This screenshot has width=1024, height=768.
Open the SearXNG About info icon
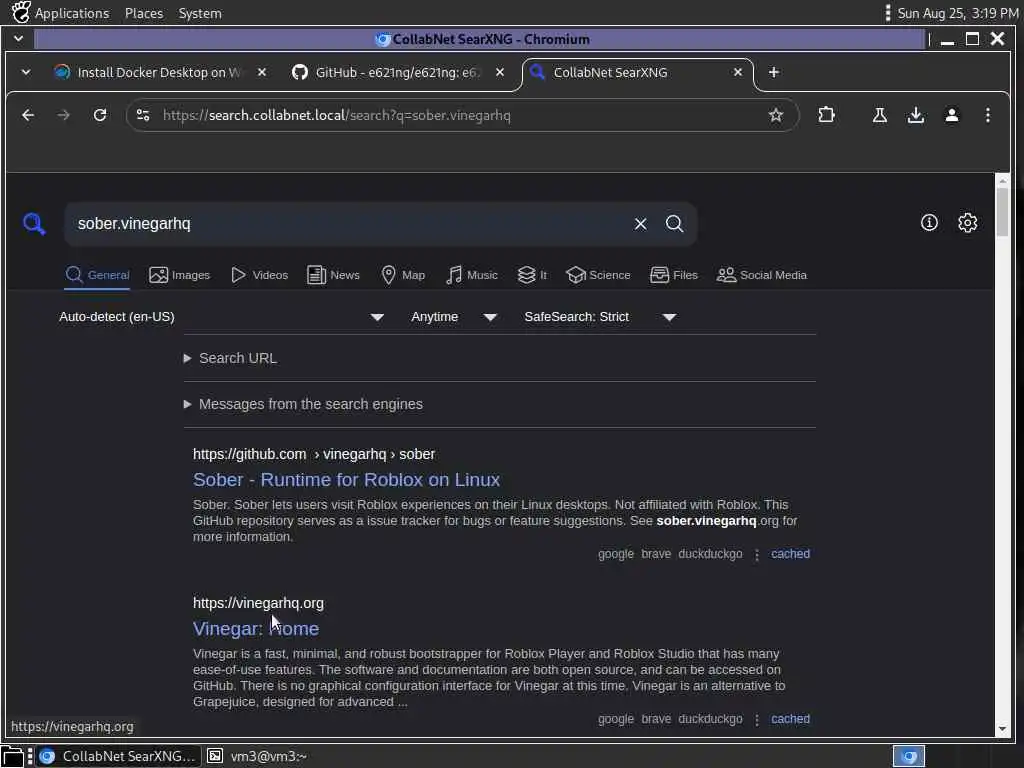click(x=929, y=223)
